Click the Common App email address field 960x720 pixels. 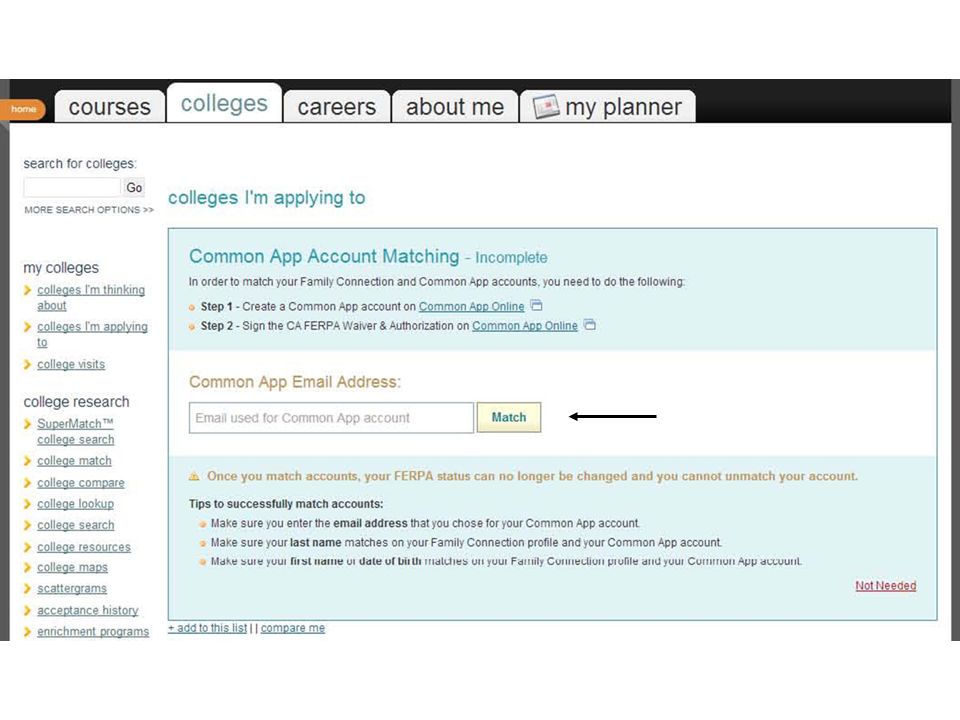tap(331, 418)
